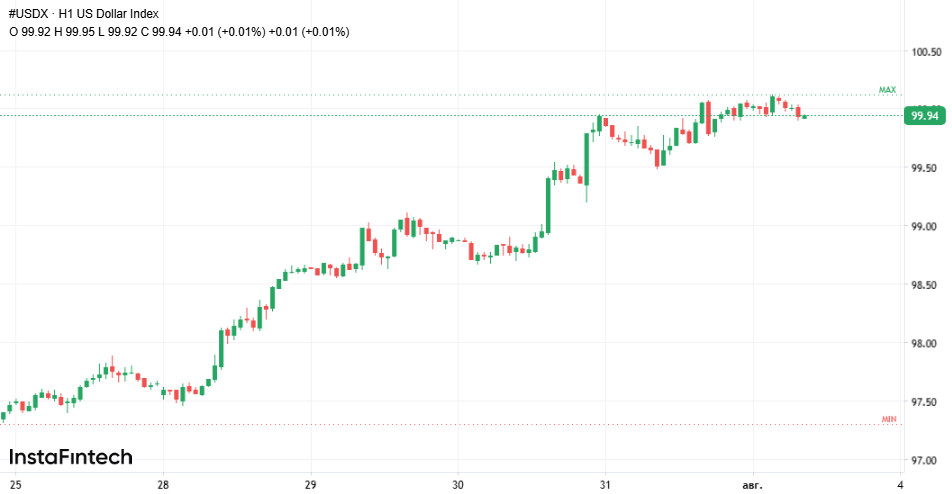Click the авг. month label on time axis

coord(752,486)
